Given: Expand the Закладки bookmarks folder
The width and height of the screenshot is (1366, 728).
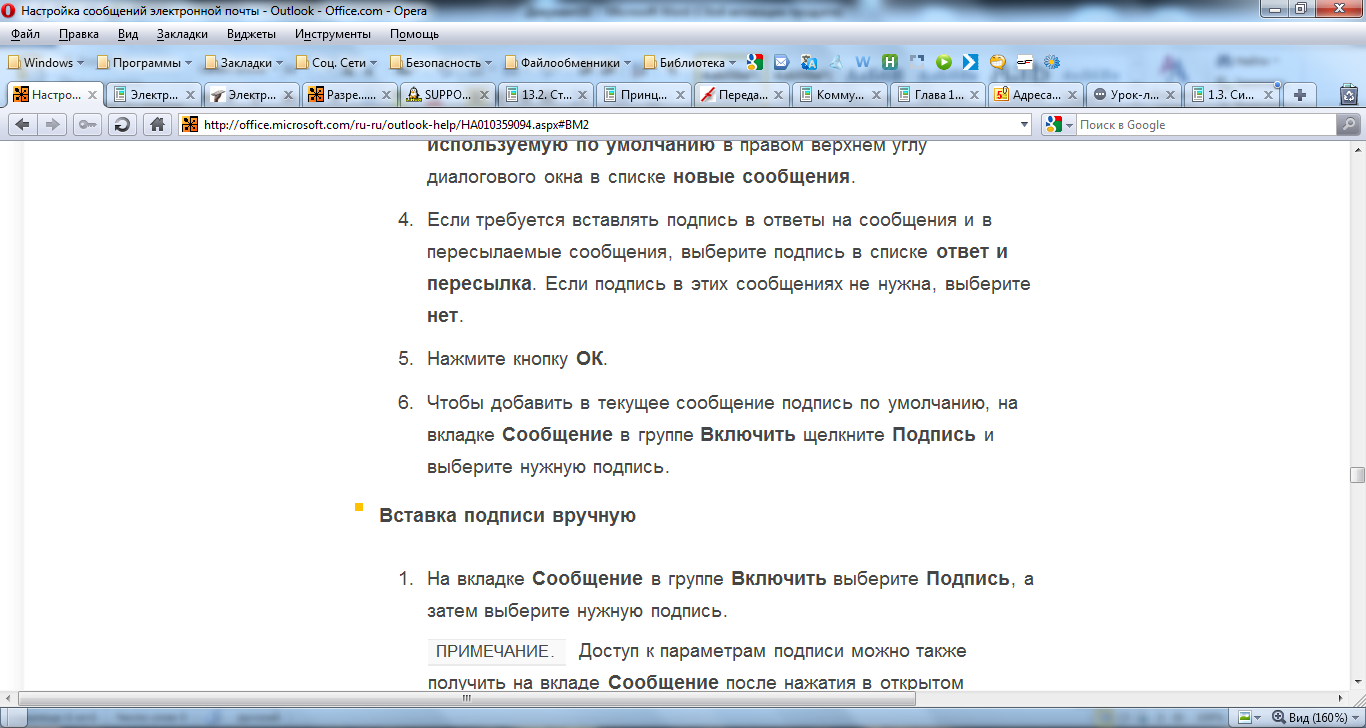Looking at the screenshot, I should (x=243, y=62).
